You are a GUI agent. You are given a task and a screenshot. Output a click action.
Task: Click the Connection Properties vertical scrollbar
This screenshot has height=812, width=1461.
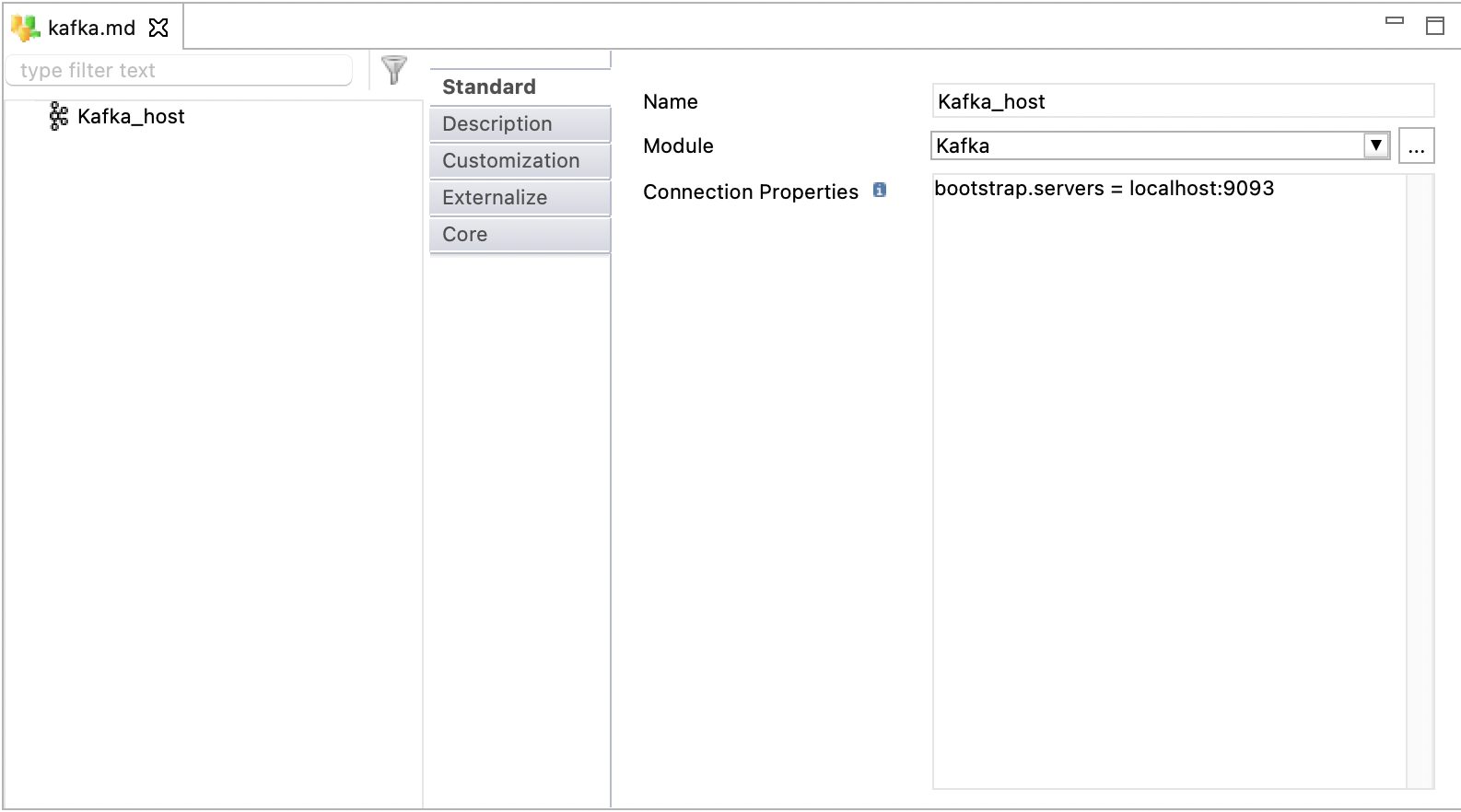coord(1420,481)
